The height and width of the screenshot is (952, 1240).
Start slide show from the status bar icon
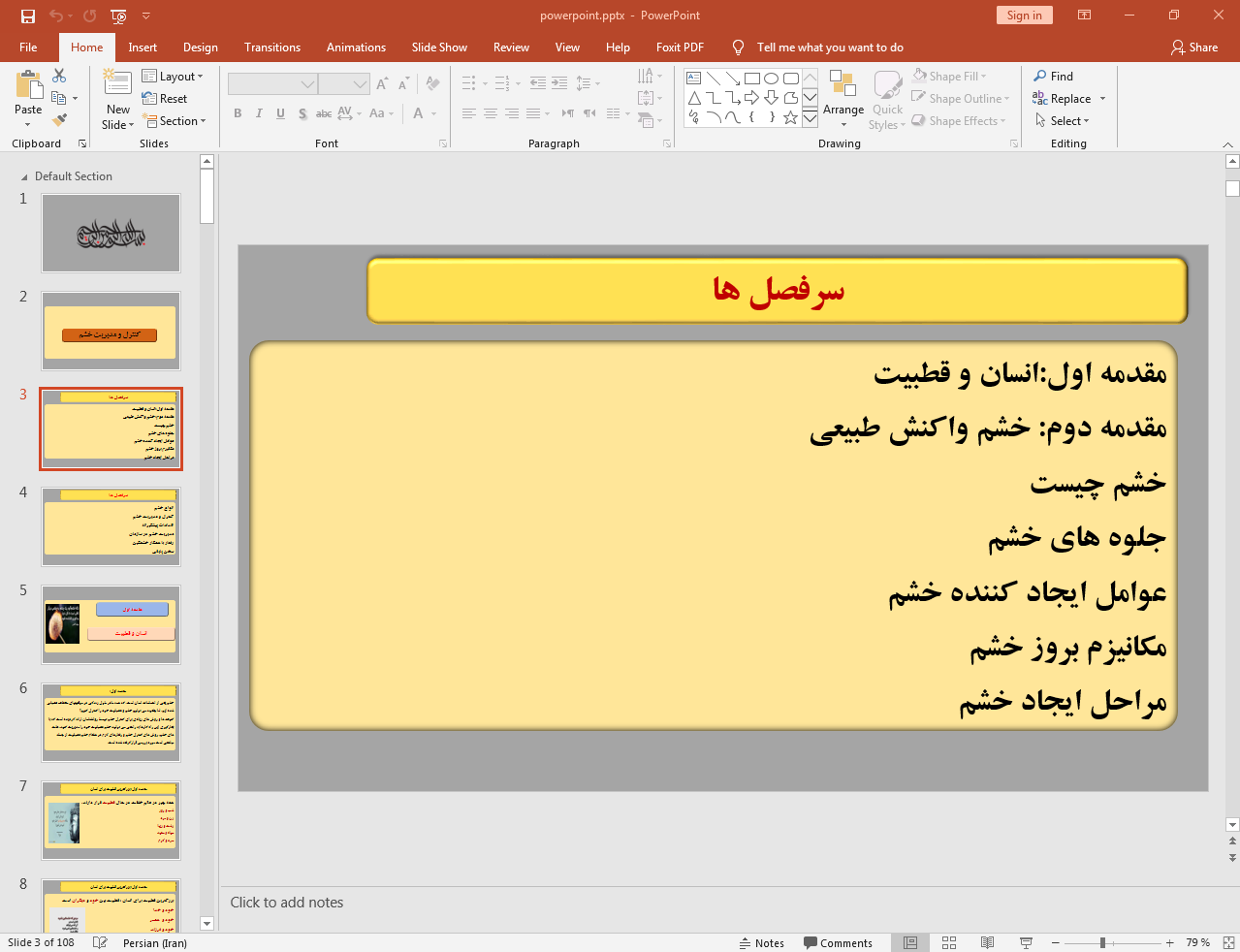point(1026,942)
